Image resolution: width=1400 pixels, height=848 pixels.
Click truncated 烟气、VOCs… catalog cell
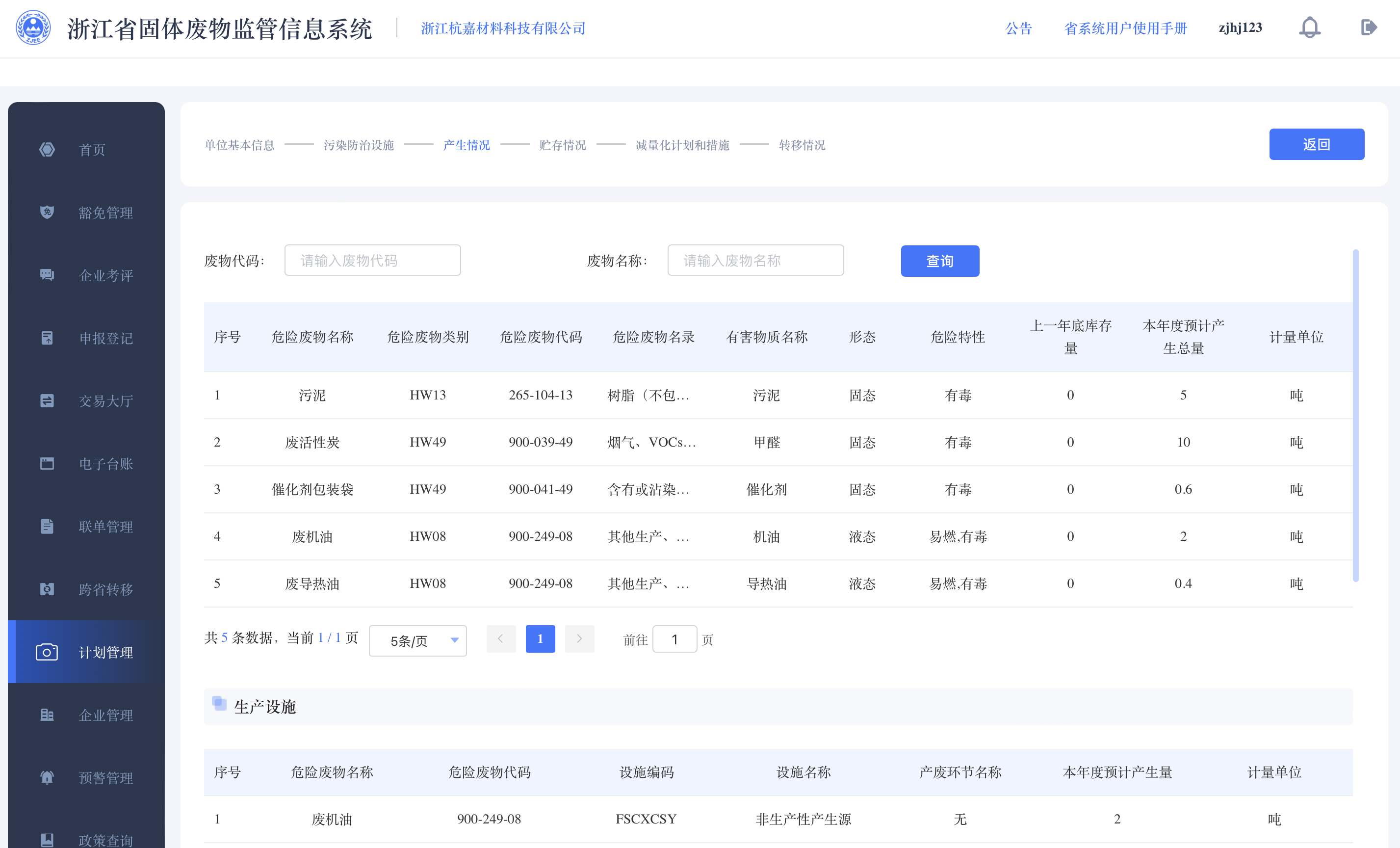652,442
